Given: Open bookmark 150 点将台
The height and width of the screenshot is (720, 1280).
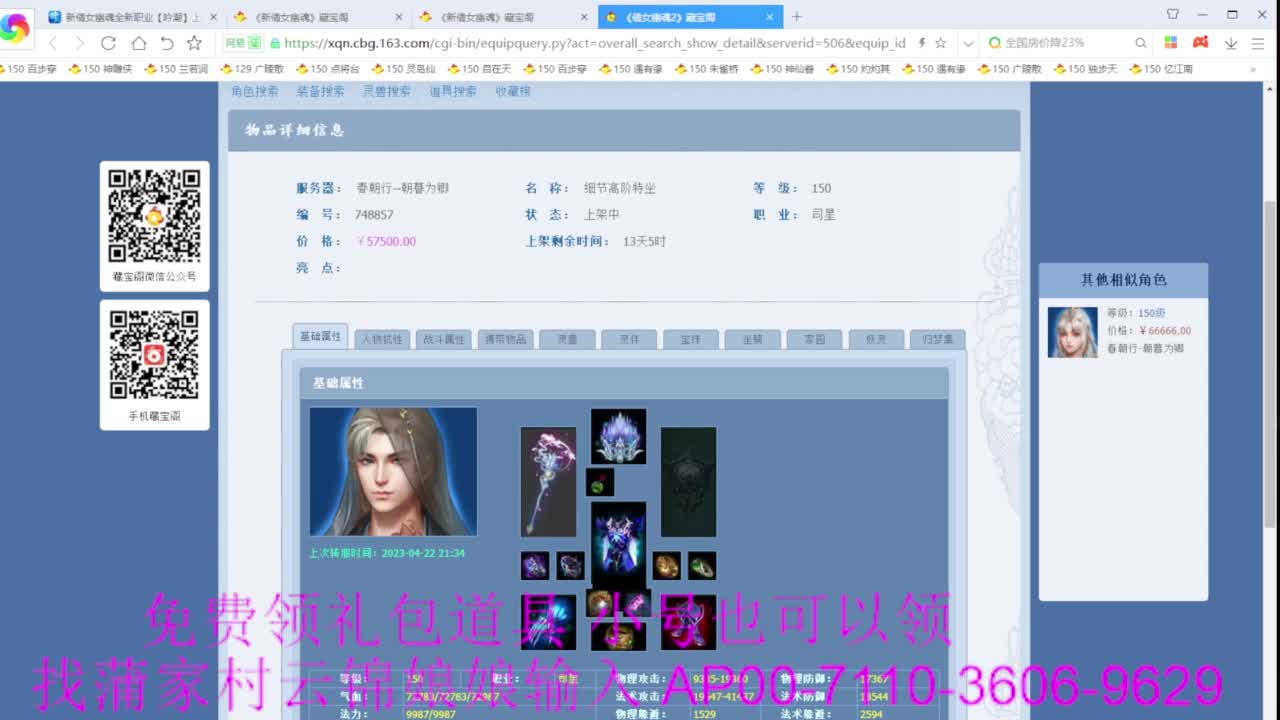Looking at the screenshot, I should pos(328,69).
